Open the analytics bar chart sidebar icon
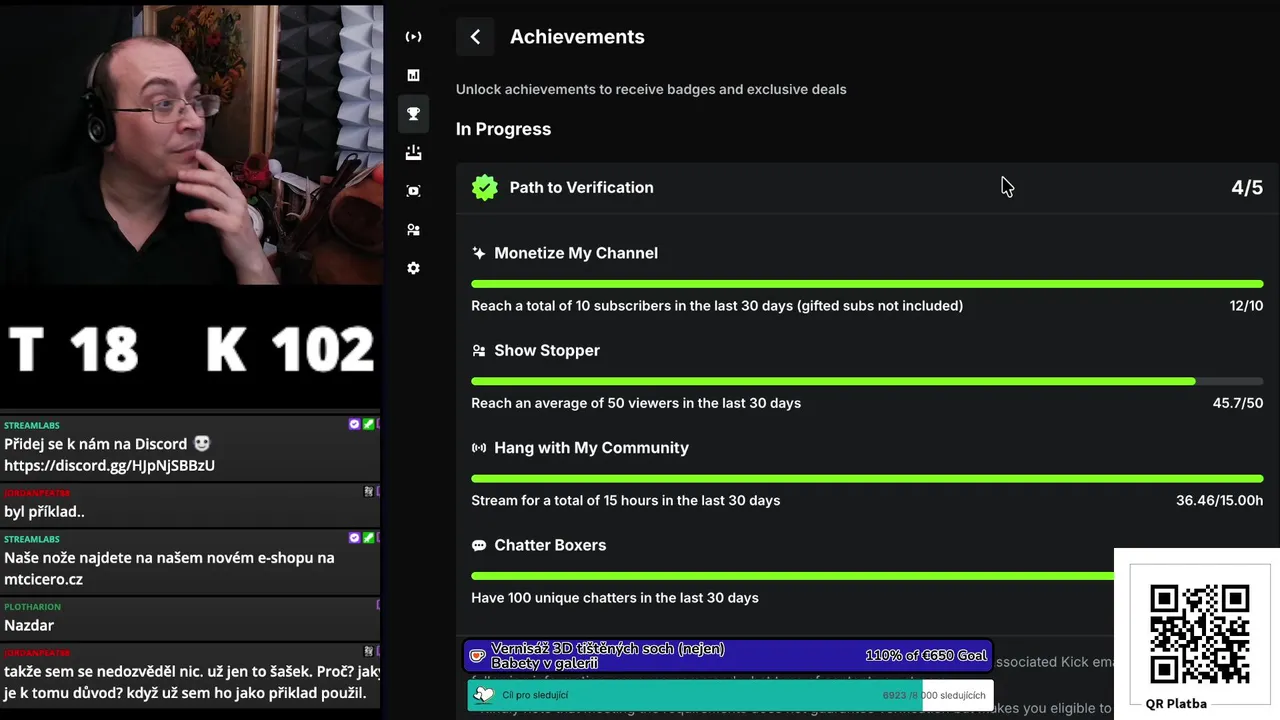Screen dimensions: 1280x720 (413, 75)
